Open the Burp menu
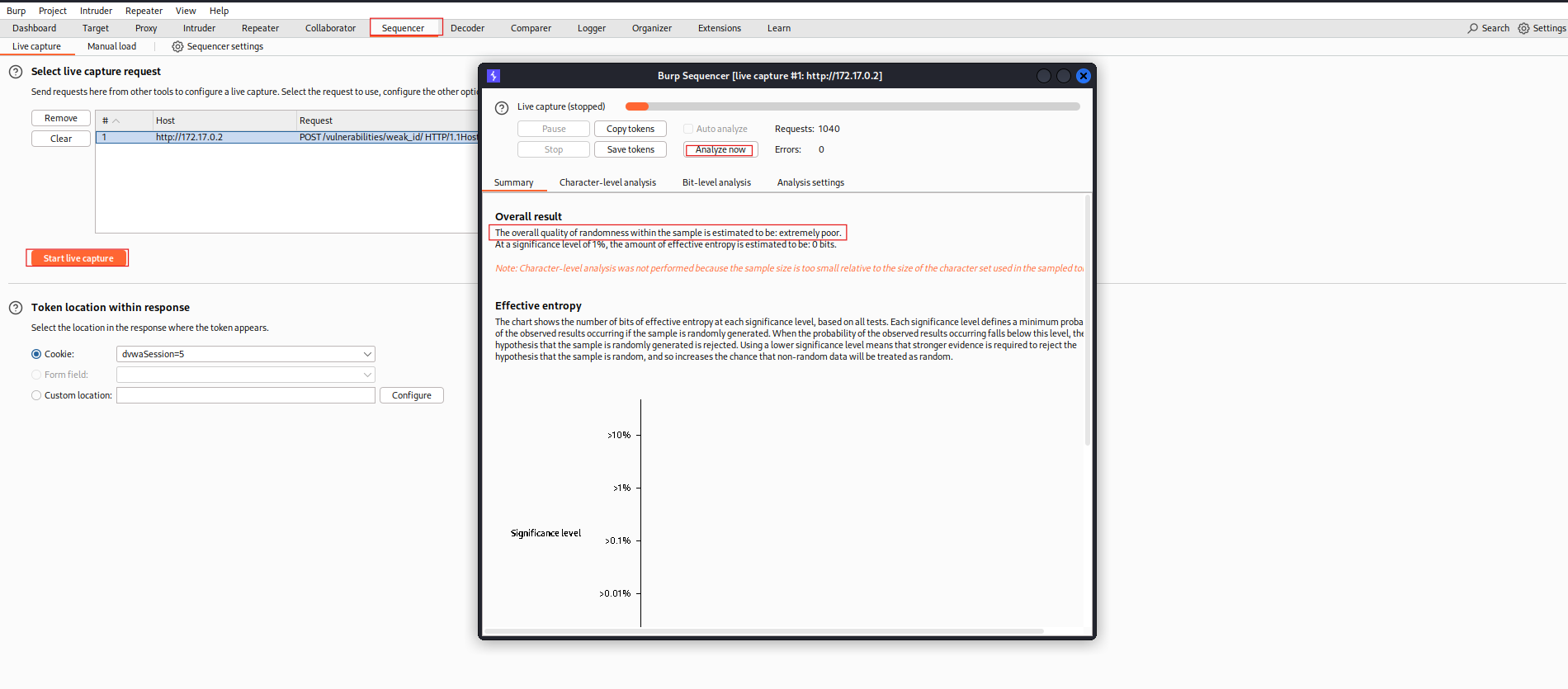Viewport: 1568px width, 689px height. [17, 11]
